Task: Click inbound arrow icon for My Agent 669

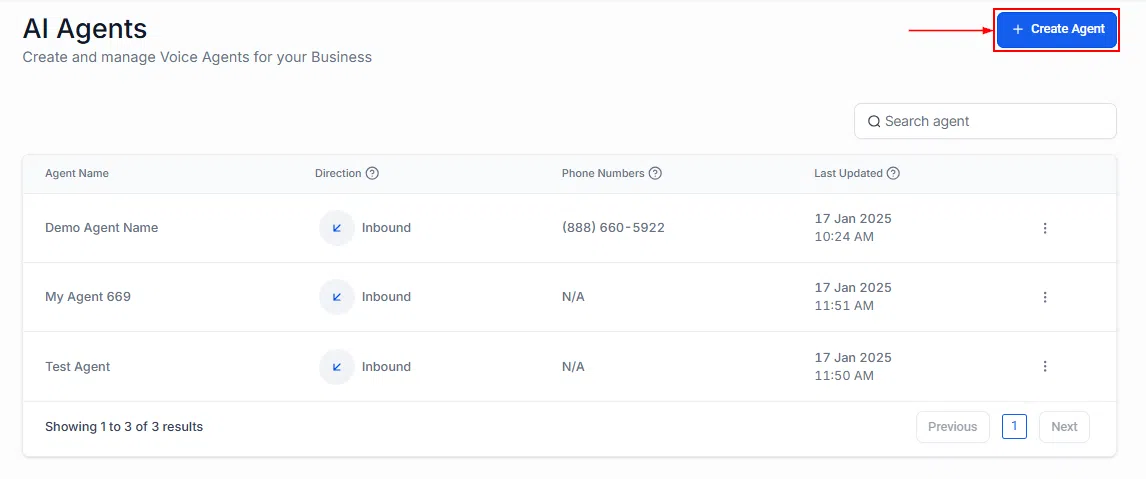Action: click(337, 297)
